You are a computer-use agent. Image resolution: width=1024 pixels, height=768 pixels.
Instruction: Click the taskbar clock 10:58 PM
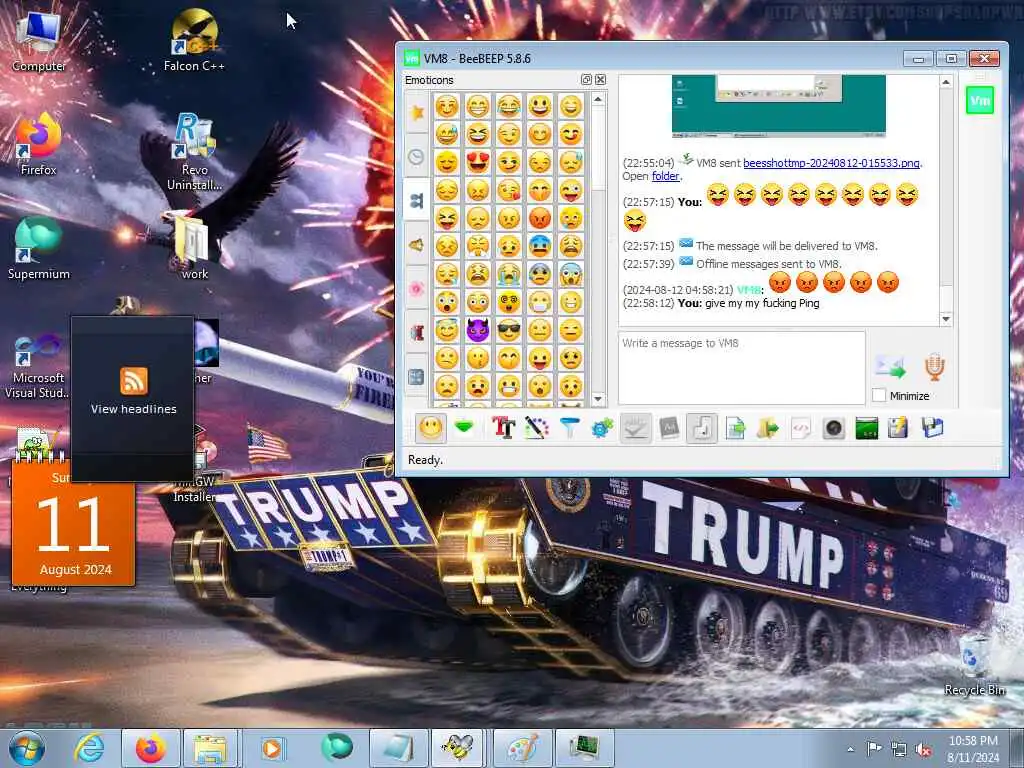click(x=972, y=749)
